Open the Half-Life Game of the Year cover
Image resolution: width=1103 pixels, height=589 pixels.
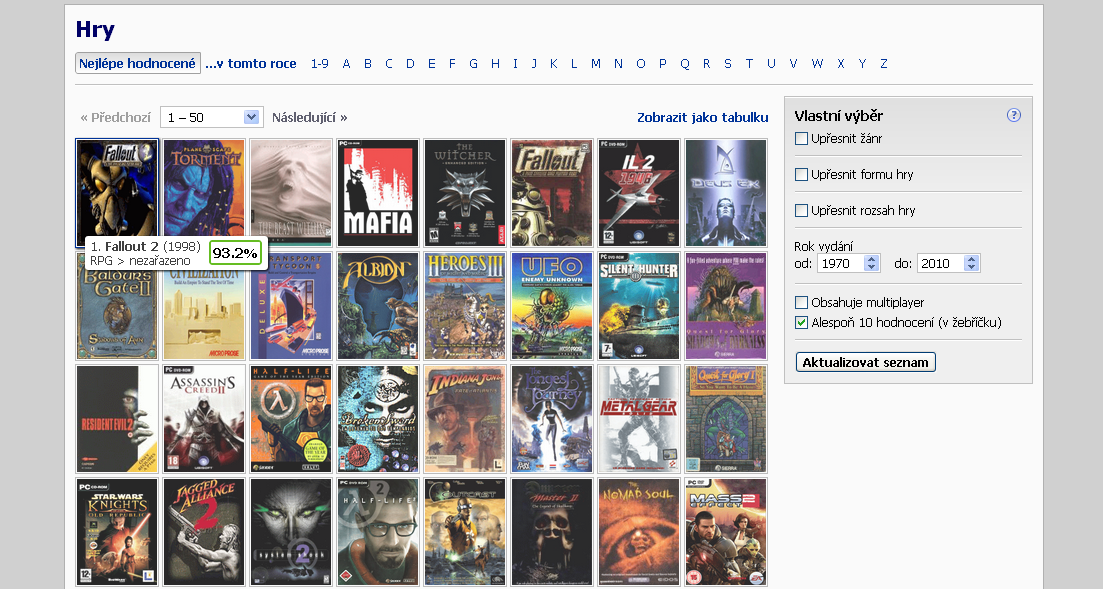tap(291, 419)
